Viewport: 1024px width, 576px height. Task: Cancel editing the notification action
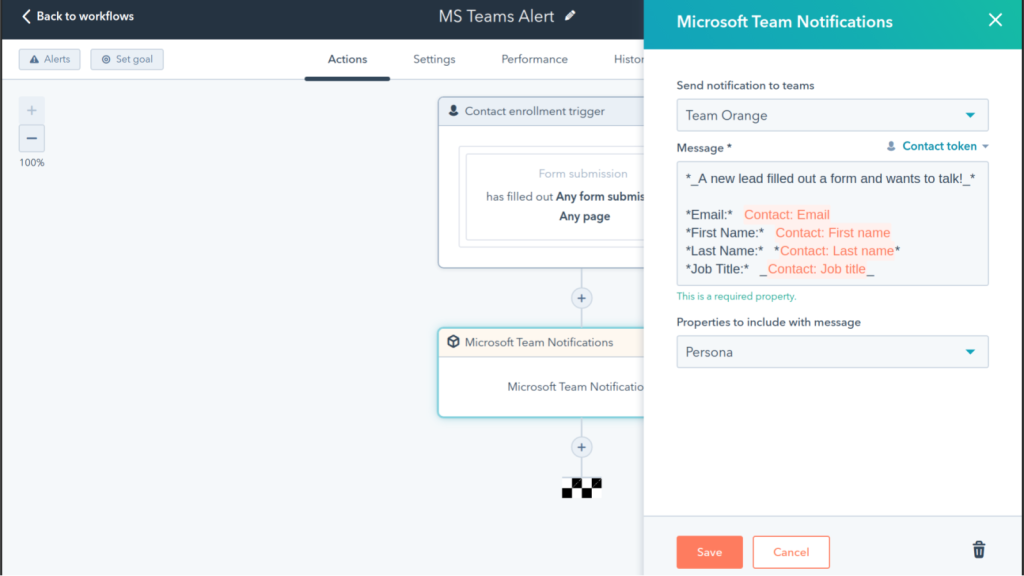tap(791, 551)
